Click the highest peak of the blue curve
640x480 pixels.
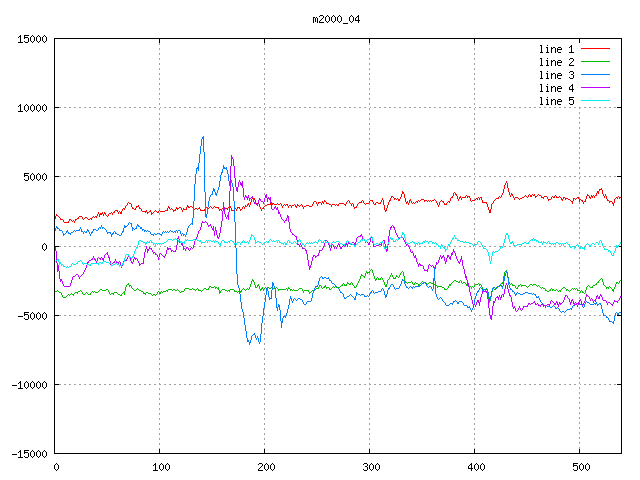tap(203, 137)
